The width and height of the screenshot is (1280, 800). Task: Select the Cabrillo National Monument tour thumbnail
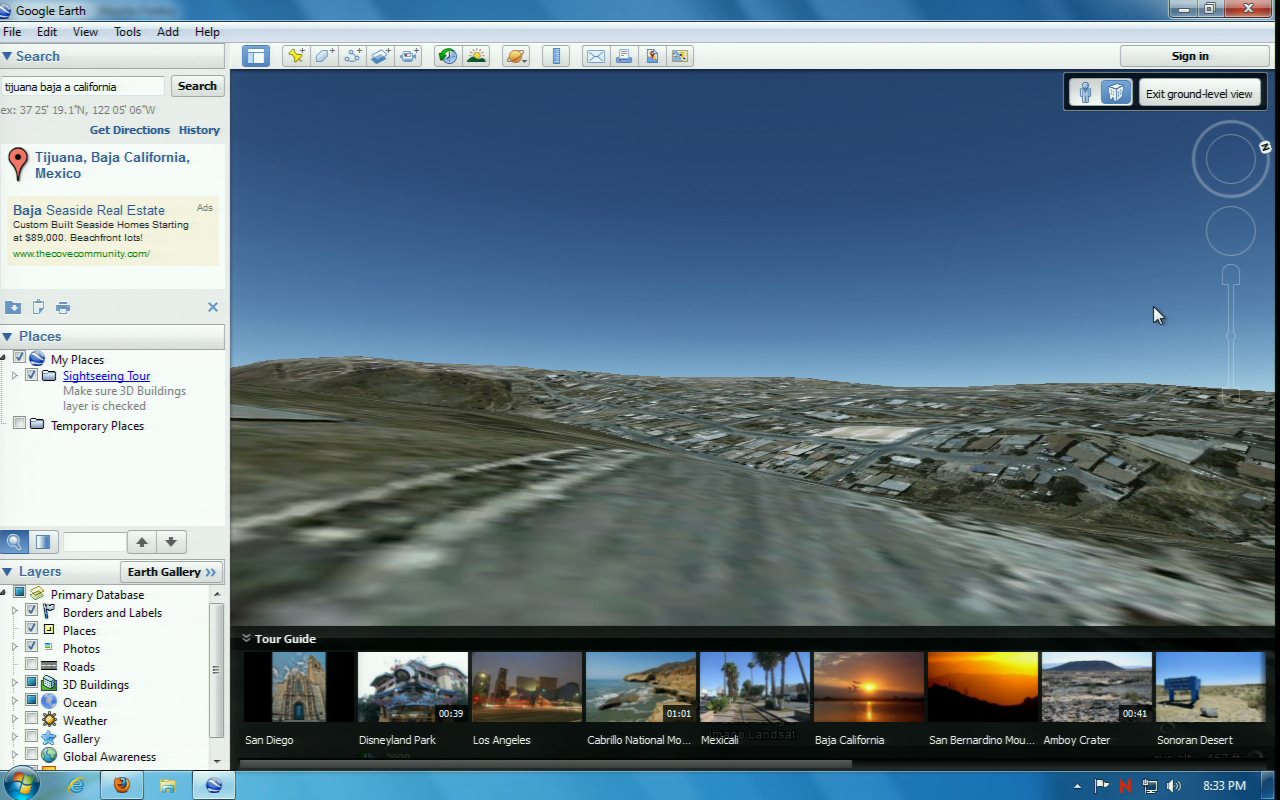[x=640, y=687]
